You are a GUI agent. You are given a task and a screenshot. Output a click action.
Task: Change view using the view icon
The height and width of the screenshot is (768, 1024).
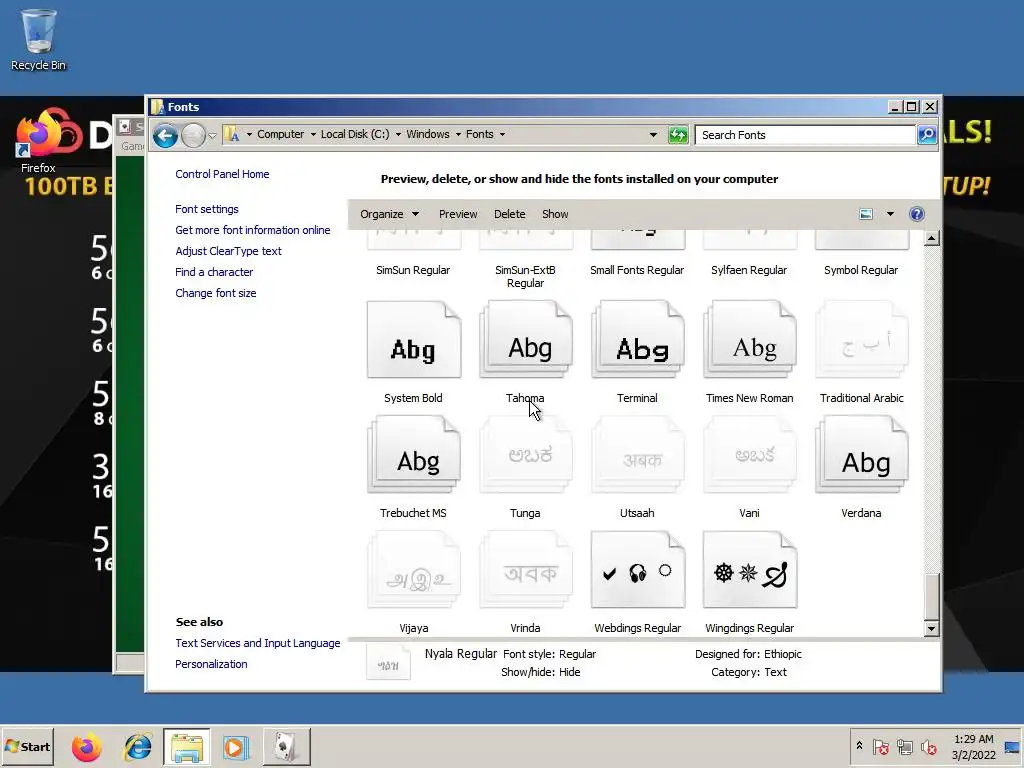[866, 214]
